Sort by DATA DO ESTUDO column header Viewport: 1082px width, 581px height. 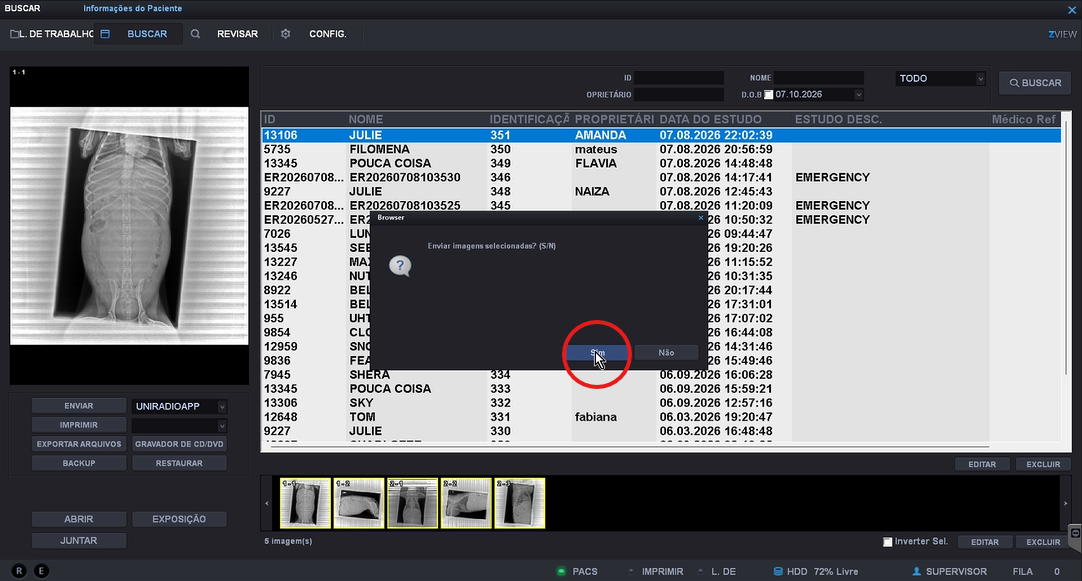(x=710, y=119)
